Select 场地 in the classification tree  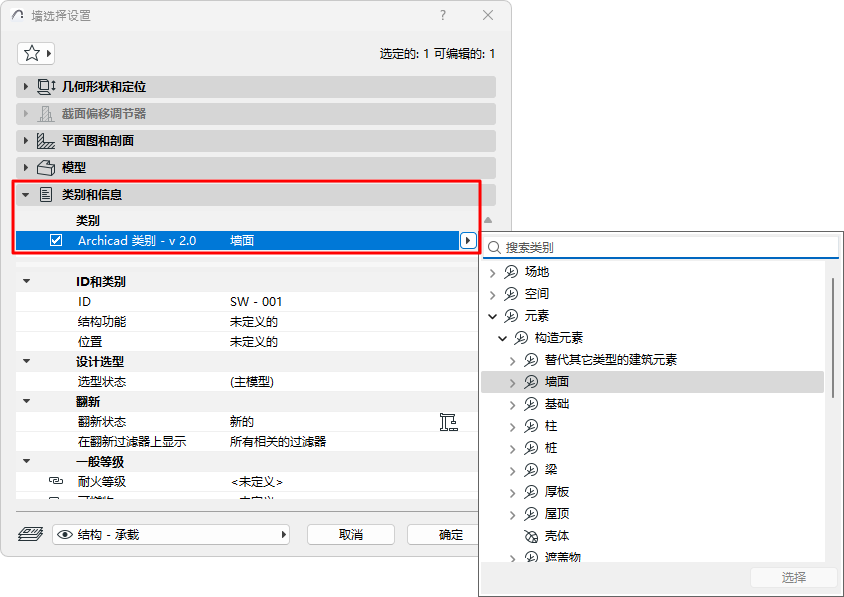click(537, 272)
